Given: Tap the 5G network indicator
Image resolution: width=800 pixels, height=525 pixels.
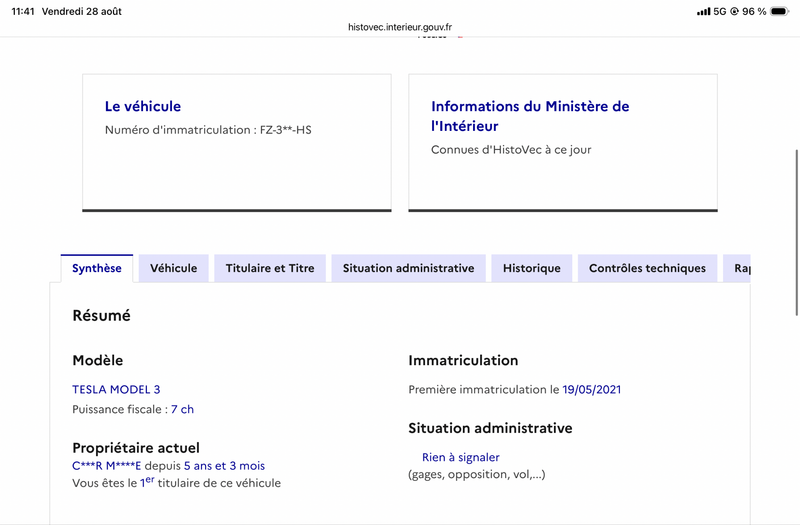Looking at the screenshot, I should click(720, 11).
